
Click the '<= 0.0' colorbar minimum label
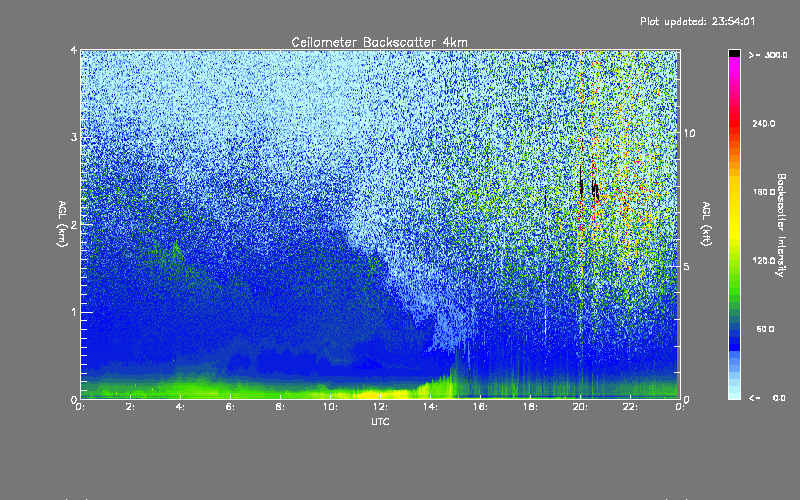click(767, 398)
